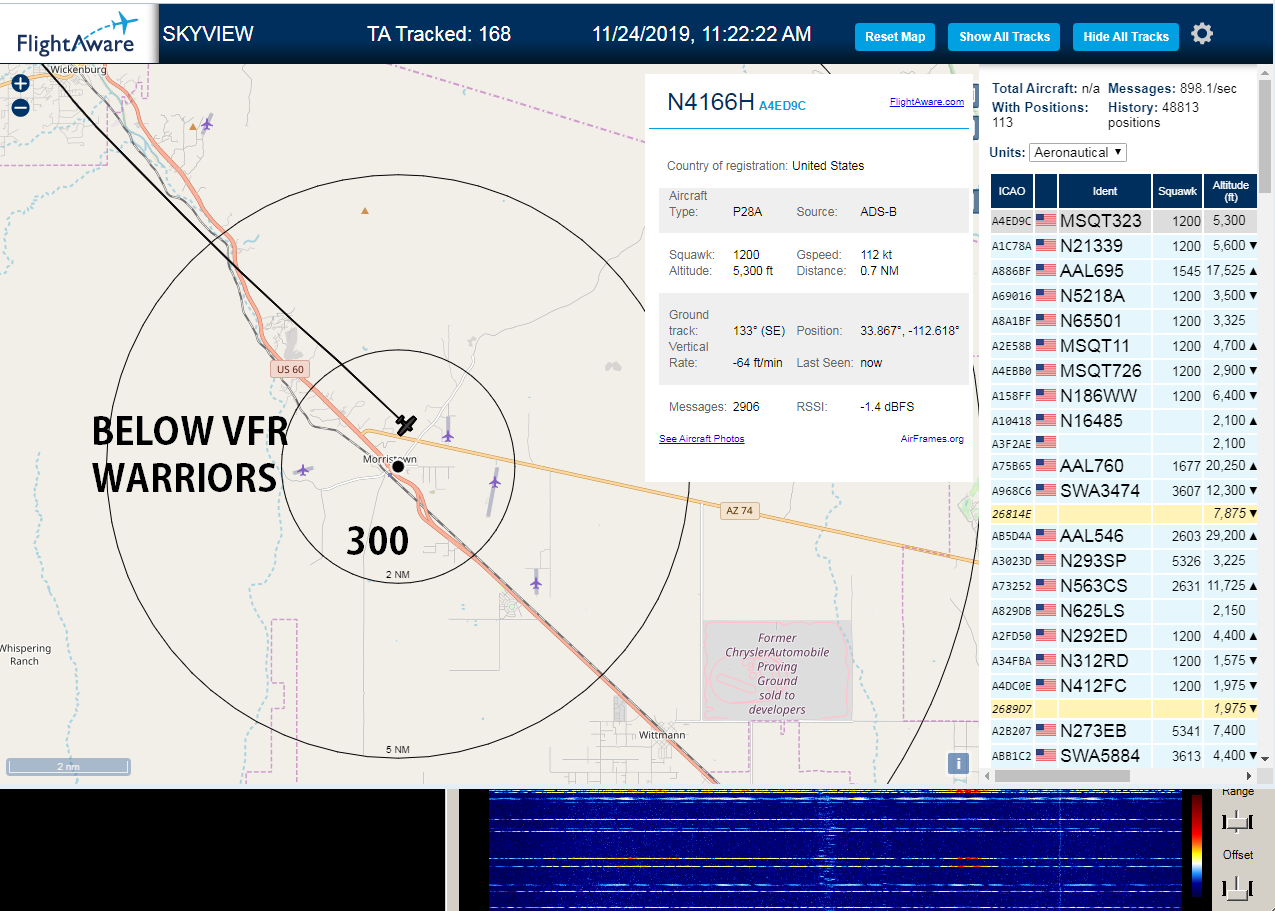Open the settings gear in the SkyView header
1275x911 pixels.
pos(1202,34)
